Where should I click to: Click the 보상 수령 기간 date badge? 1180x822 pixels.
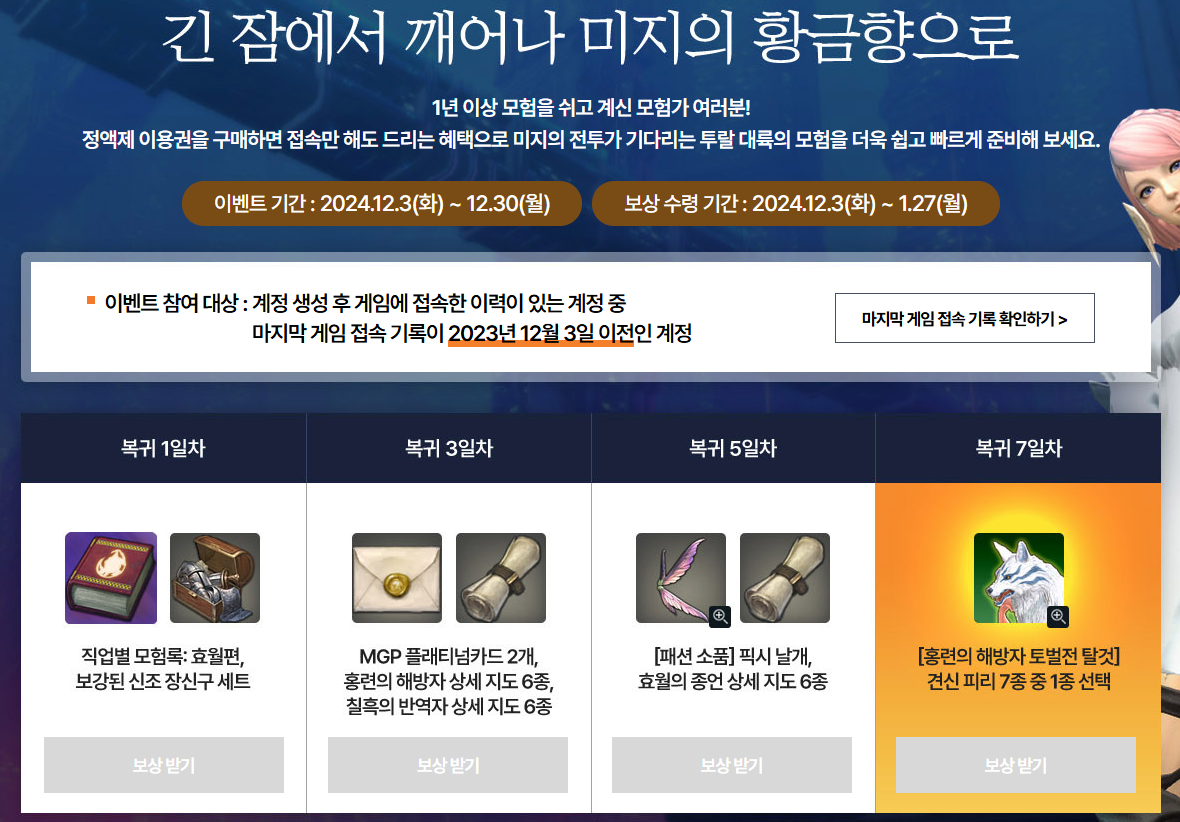coord(796,203)
